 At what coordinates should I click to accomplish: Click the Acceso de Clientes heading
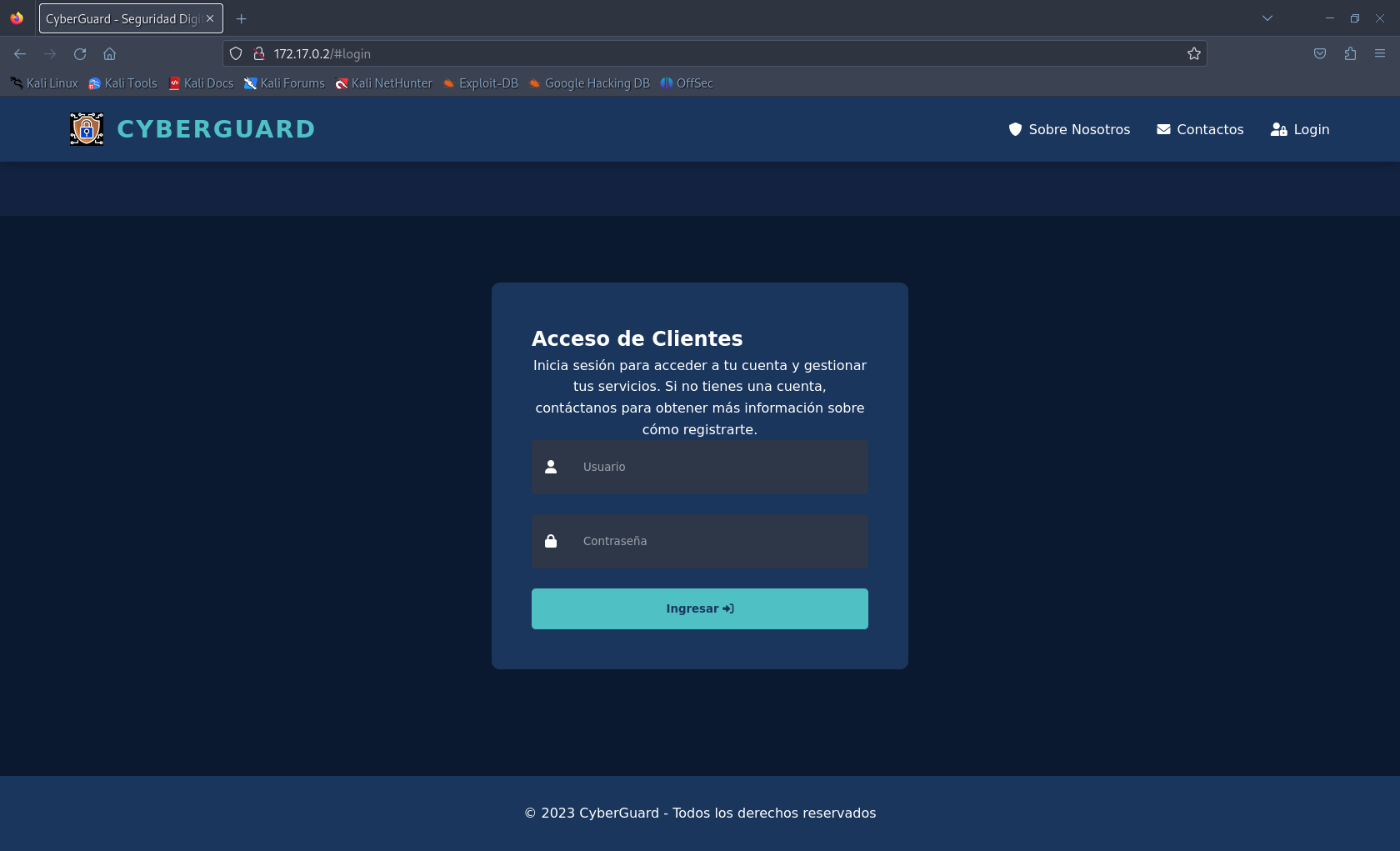(x=637, y=338)
